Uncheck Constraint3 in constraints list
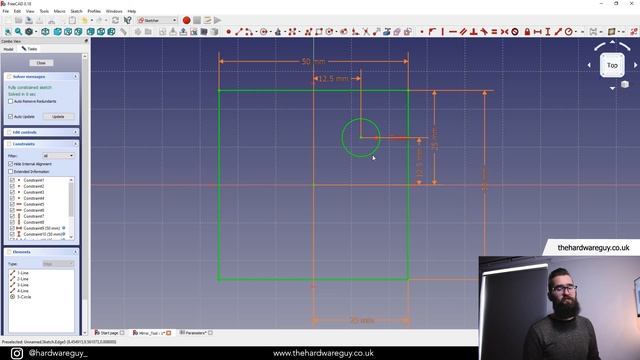Viewport: 640px width, 360px height. [12, 192]
